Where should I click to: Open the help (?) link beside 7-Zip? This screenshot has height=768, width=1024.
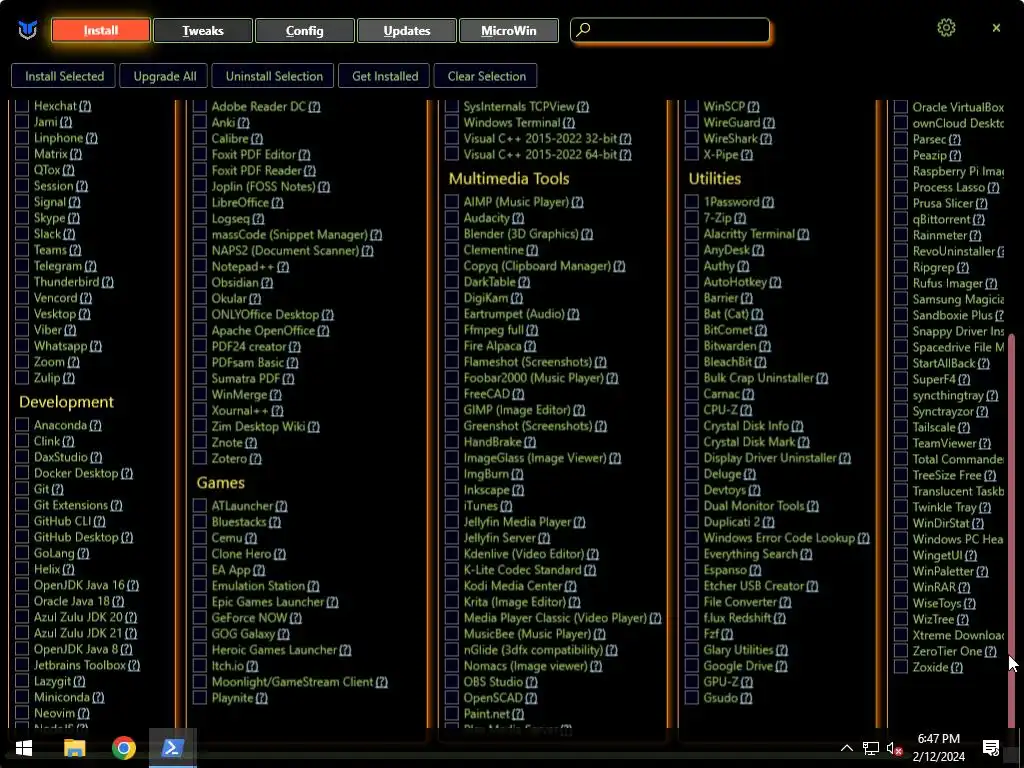pyautogui.click(x=740, y=218)
